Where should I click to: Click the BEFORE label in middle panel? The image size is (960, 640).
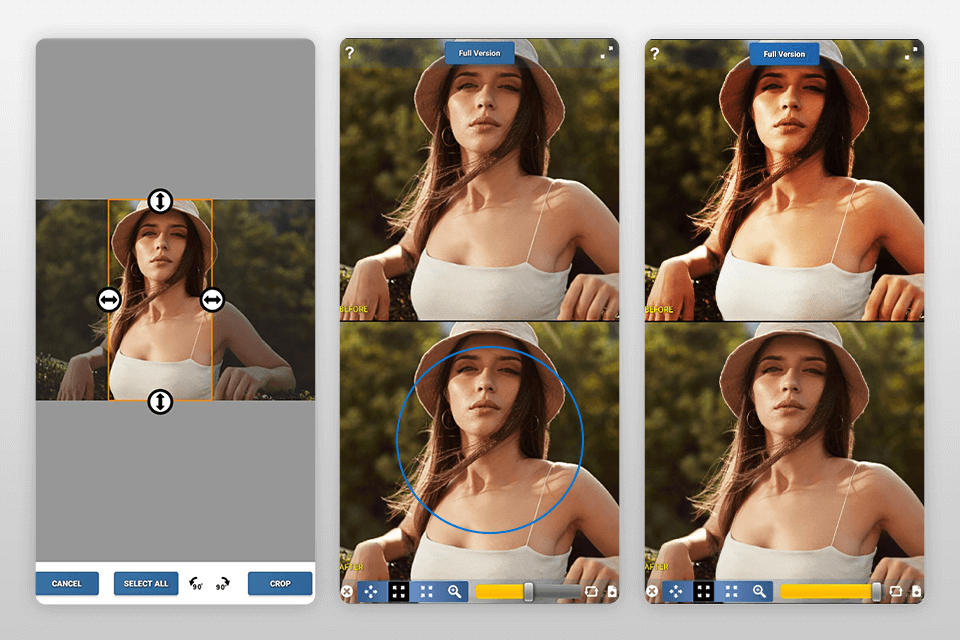point(354,309)
